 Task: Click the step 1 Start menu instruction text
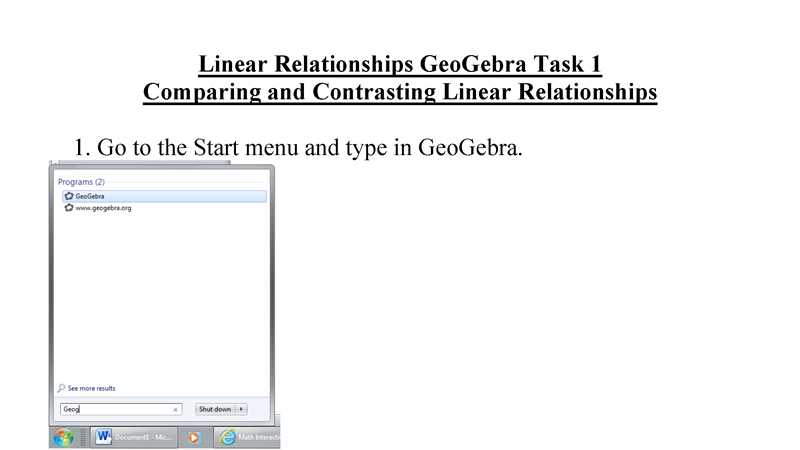pyautogui.click(x=298, y=147)
